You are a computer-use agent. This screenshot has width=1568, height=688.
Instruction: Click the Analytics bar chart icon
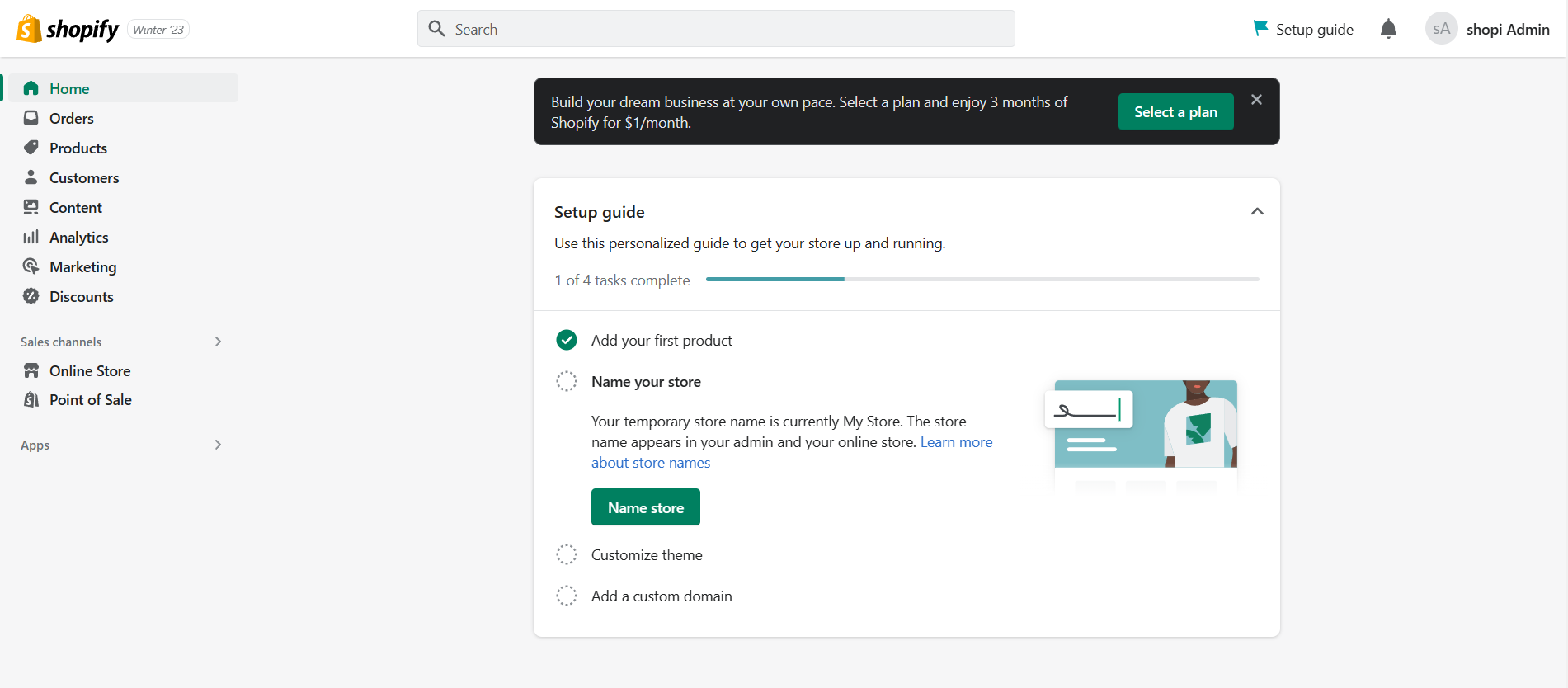(31, 237)
